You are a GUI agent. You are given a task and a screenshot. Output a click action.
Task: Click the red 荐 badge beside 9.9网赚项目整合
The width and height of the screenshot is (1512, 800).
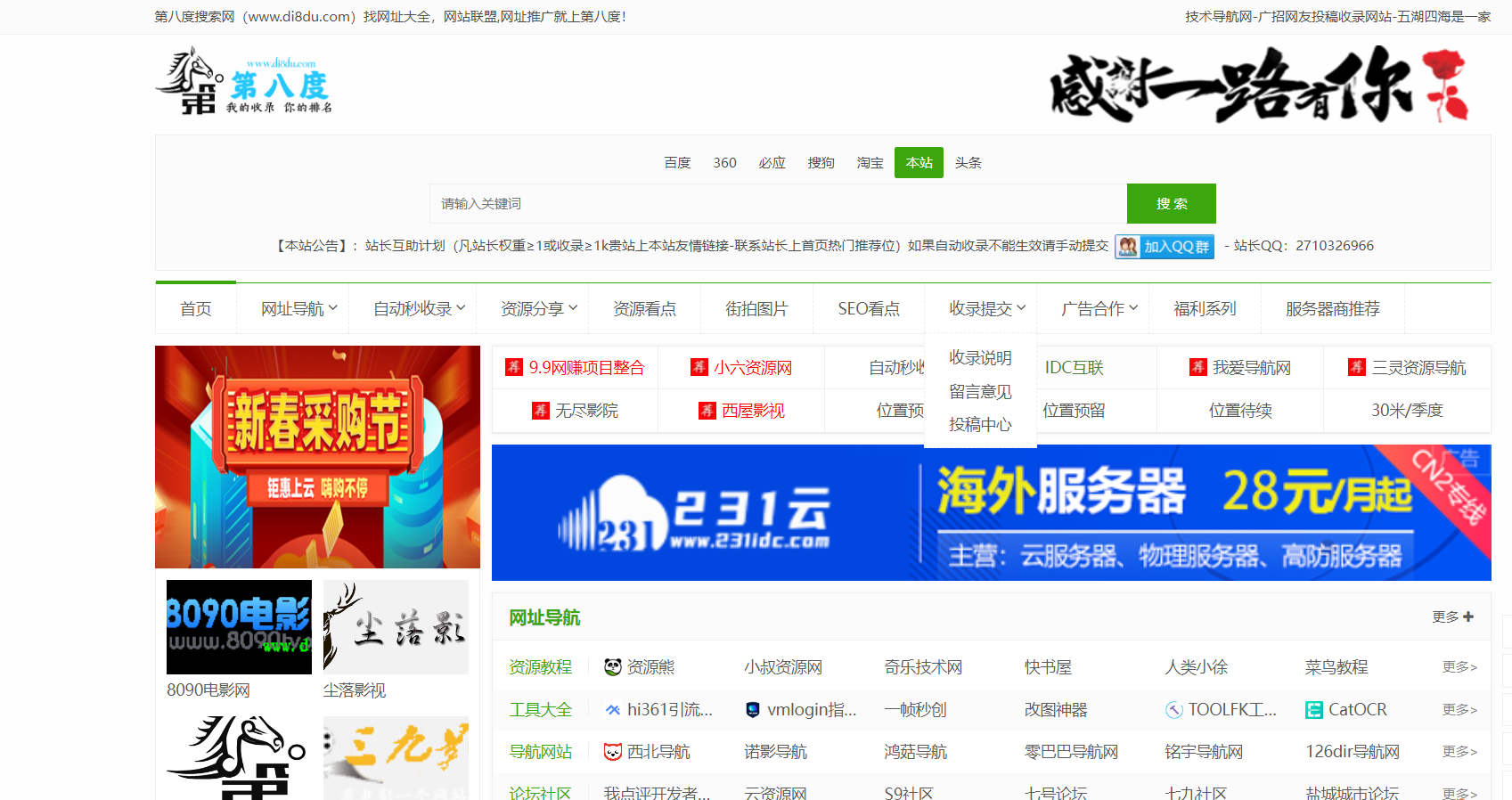(x=514, y=367)
